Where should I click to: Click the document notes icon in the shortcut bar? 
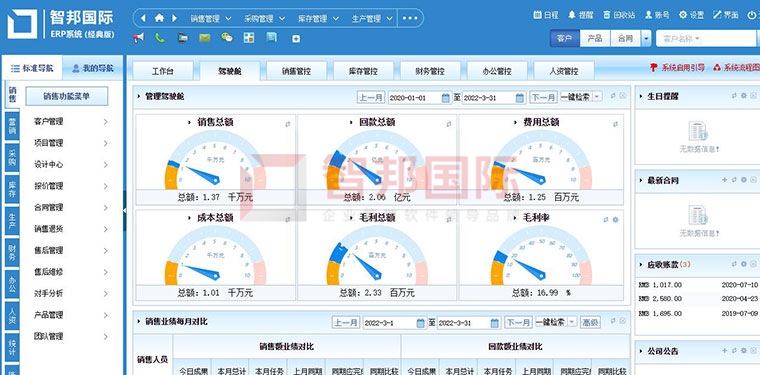[x=271, y=38]
